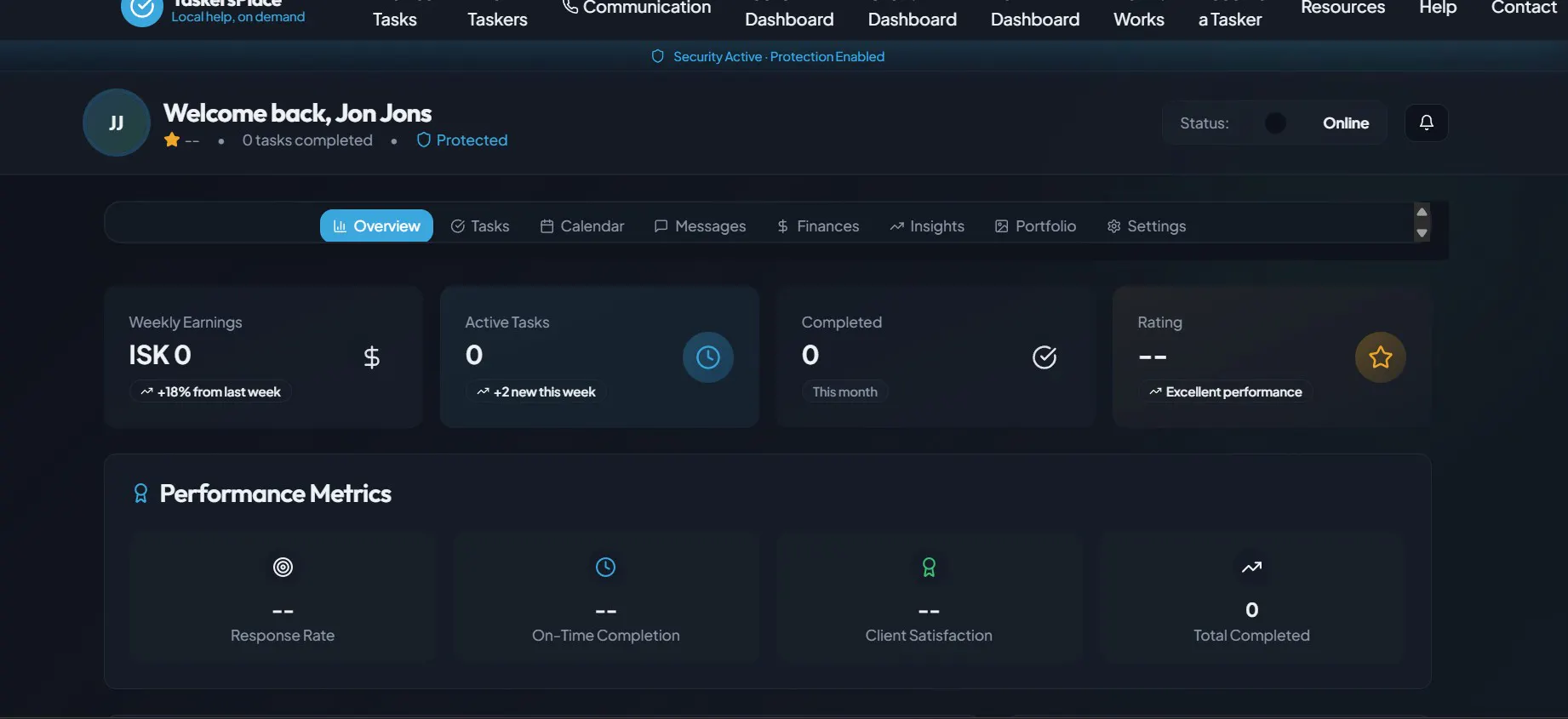1568x719 pixels.
Task: Toggle the Online status switch
Action: point(1275,123)
